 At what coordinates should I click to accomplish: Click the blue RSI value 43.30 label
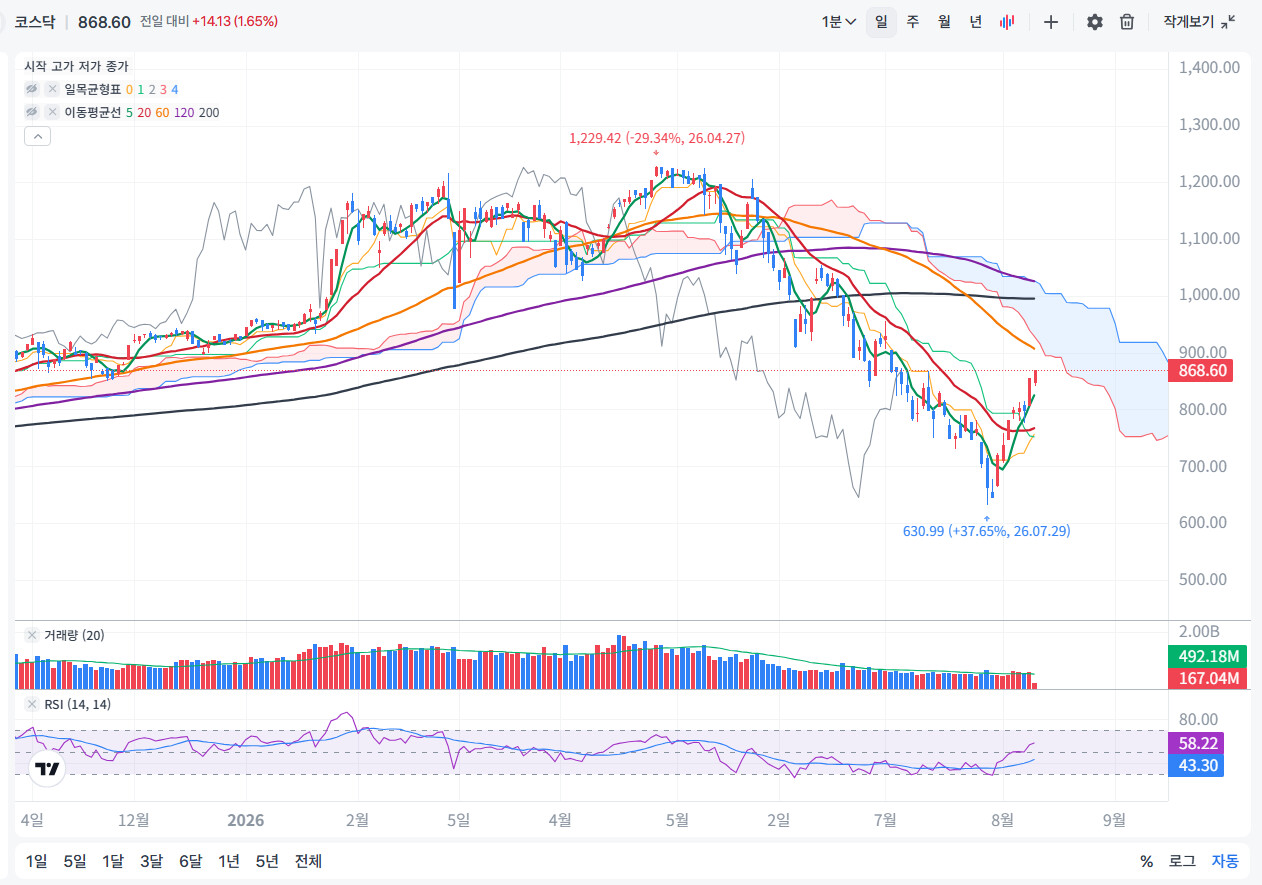click(x=1196, y=765)
